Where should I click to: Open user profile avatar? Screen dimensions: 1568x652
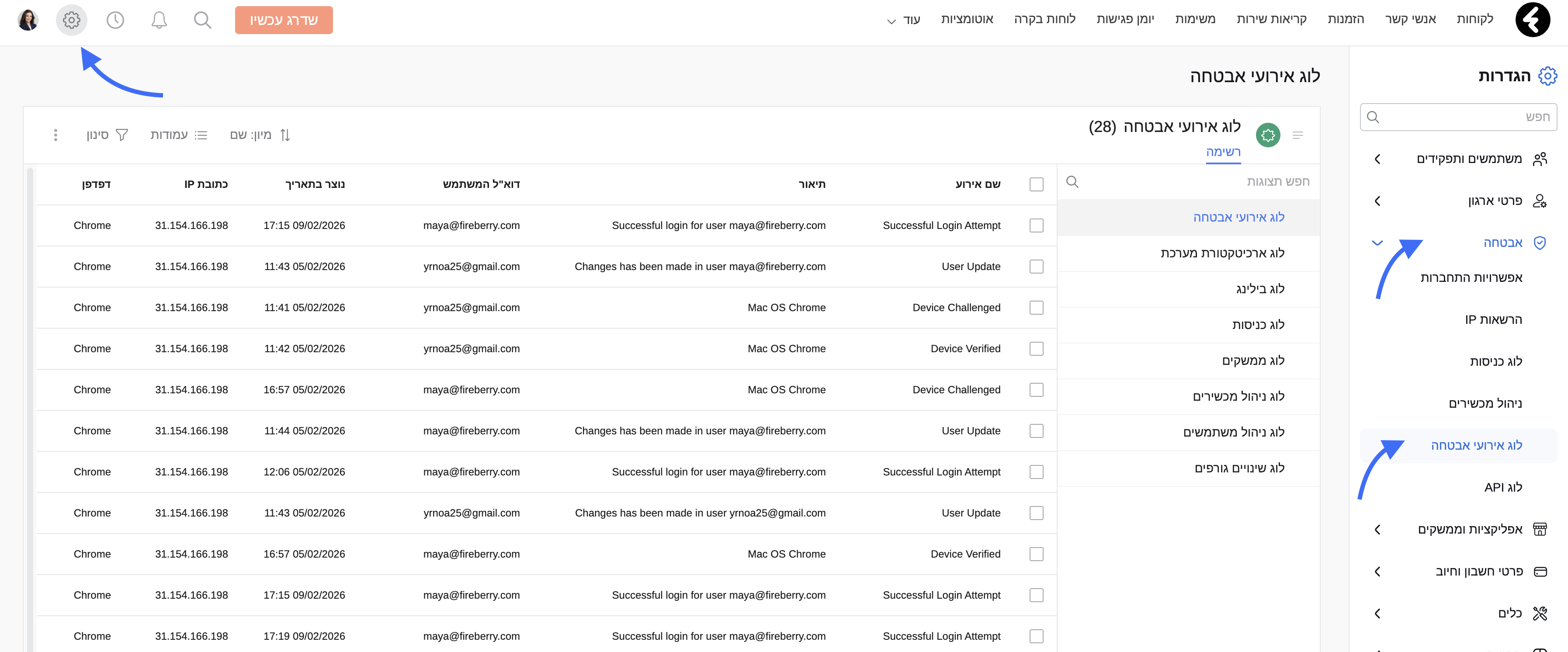tap(28, 20)
